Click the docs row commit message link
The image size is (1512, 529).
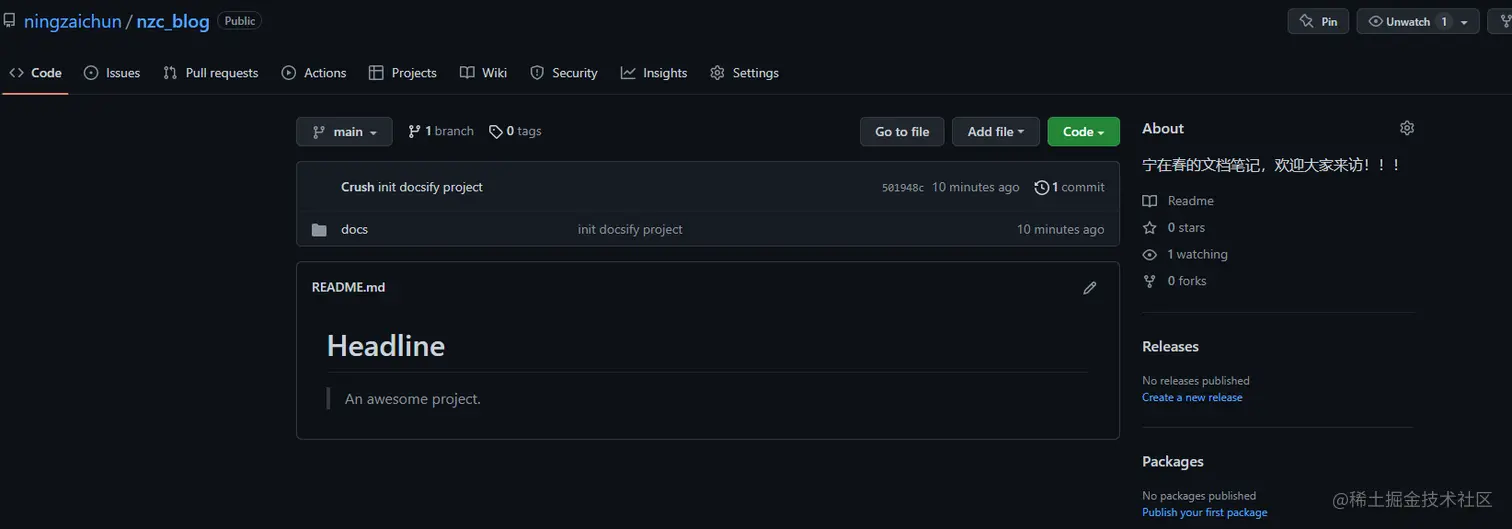630,229
